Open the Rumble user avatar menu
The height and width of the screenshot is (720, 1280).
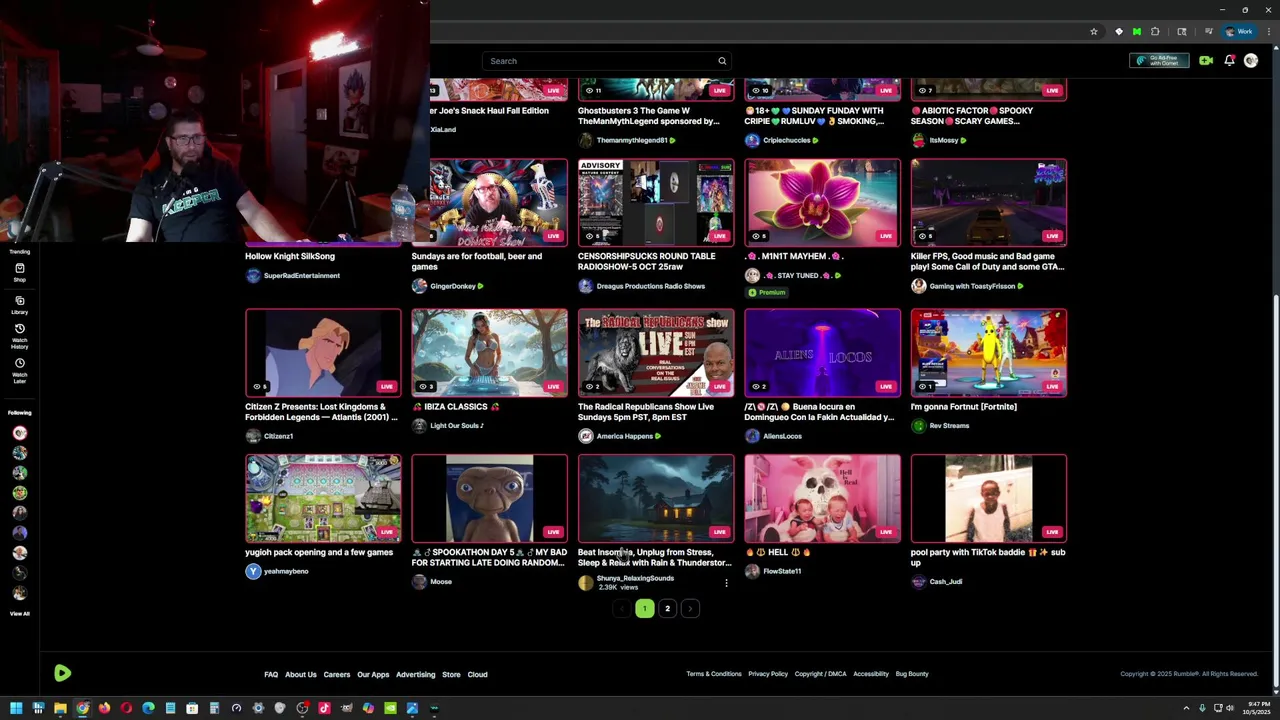(1251, 60)
